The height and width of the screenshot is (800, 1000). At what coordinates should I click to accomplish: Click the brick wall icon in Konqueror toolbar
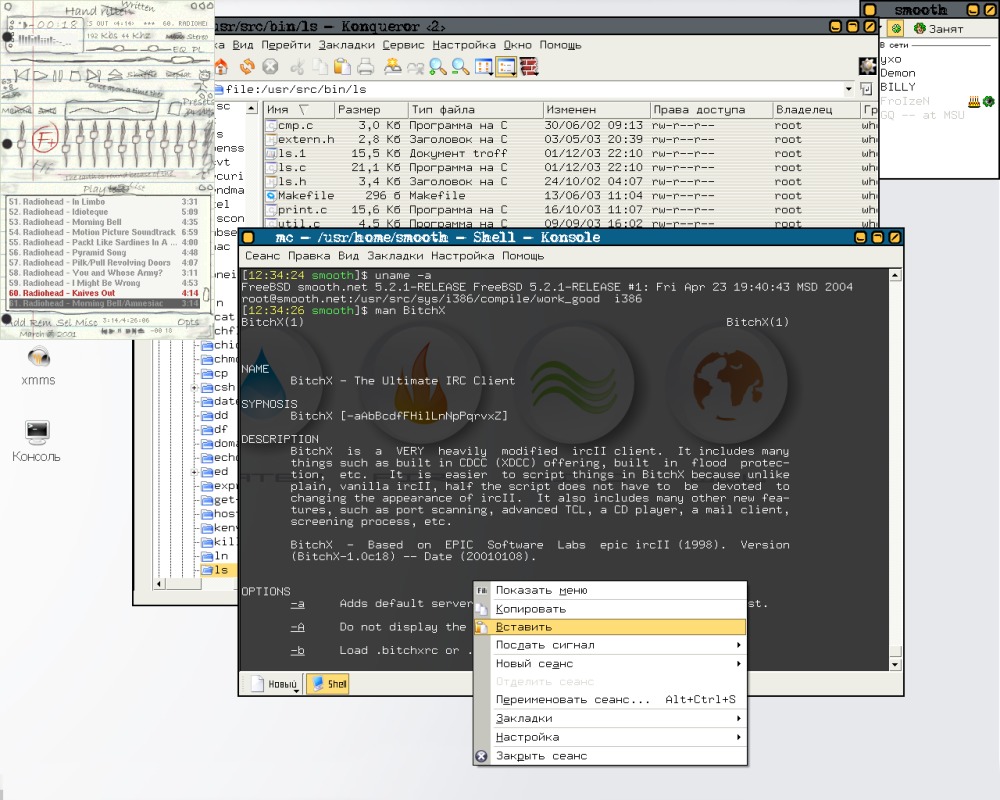[x=529, y=66]
